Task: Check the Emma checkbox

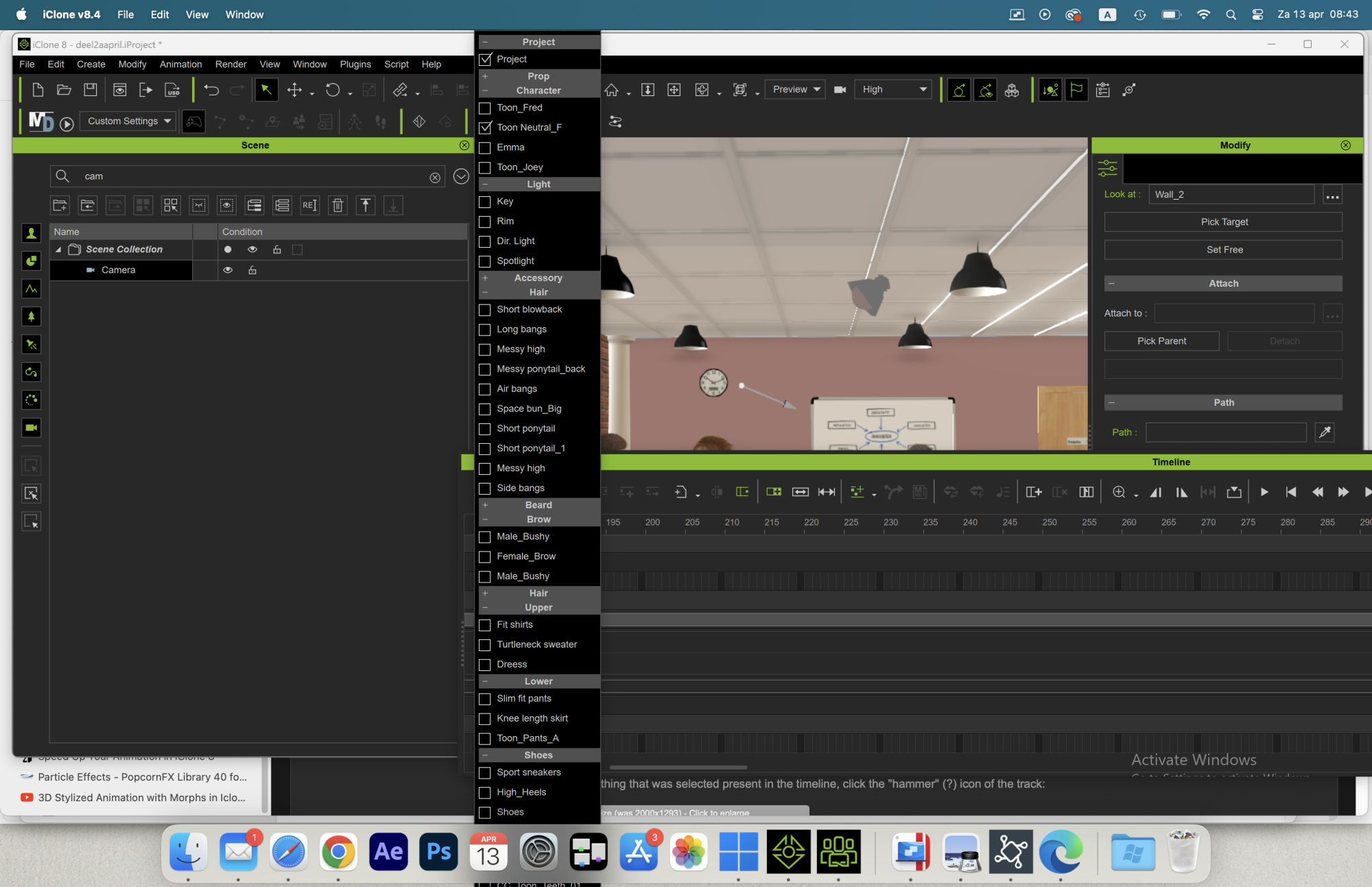Action: tap(485, 147)
